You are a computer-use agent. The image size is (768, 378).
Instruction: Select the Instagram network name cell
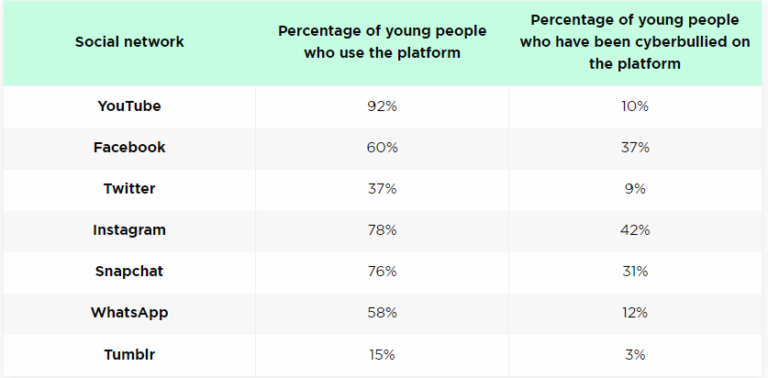point(129,230)
